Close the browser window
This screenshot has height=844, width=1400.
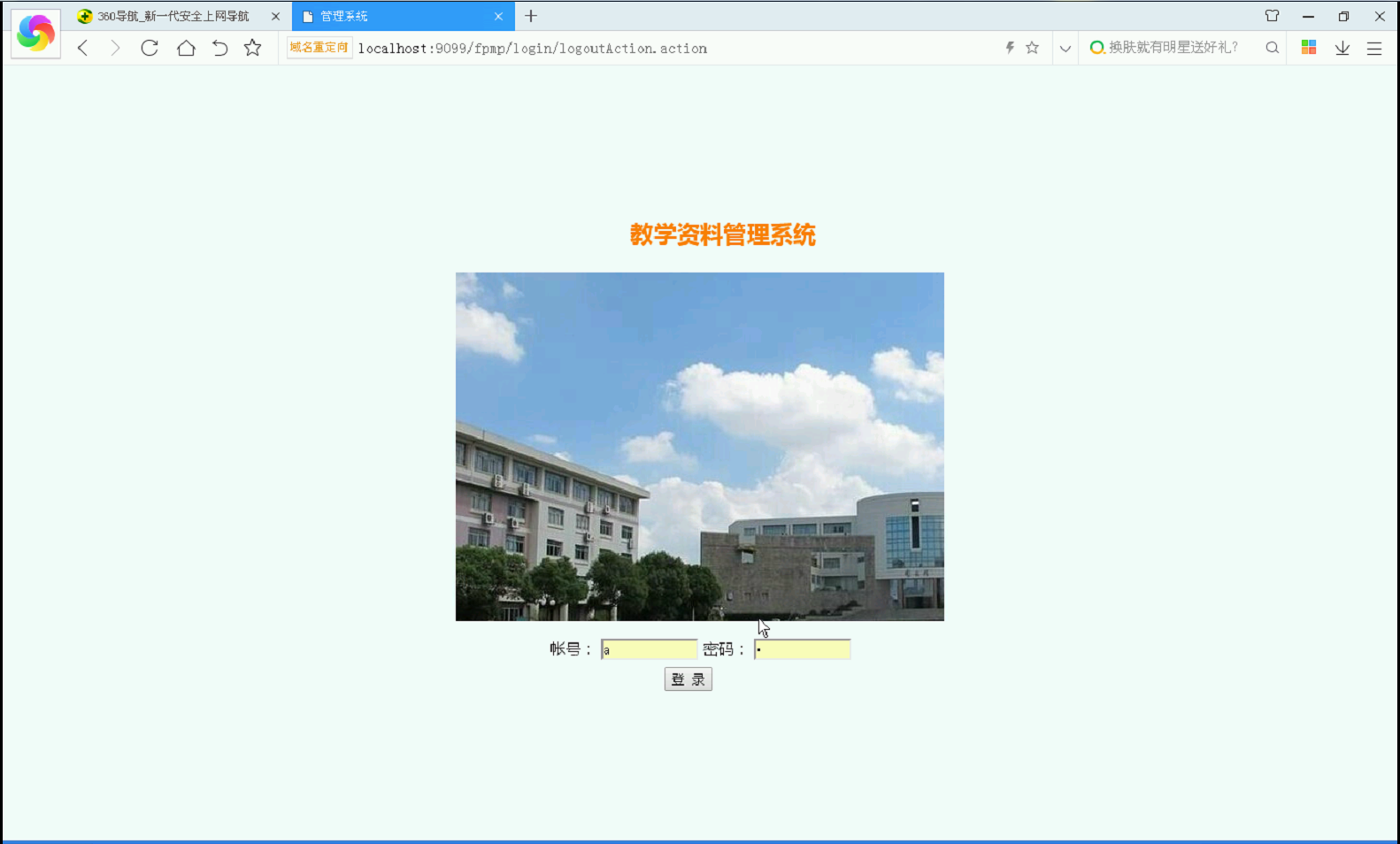[1380, 16]
